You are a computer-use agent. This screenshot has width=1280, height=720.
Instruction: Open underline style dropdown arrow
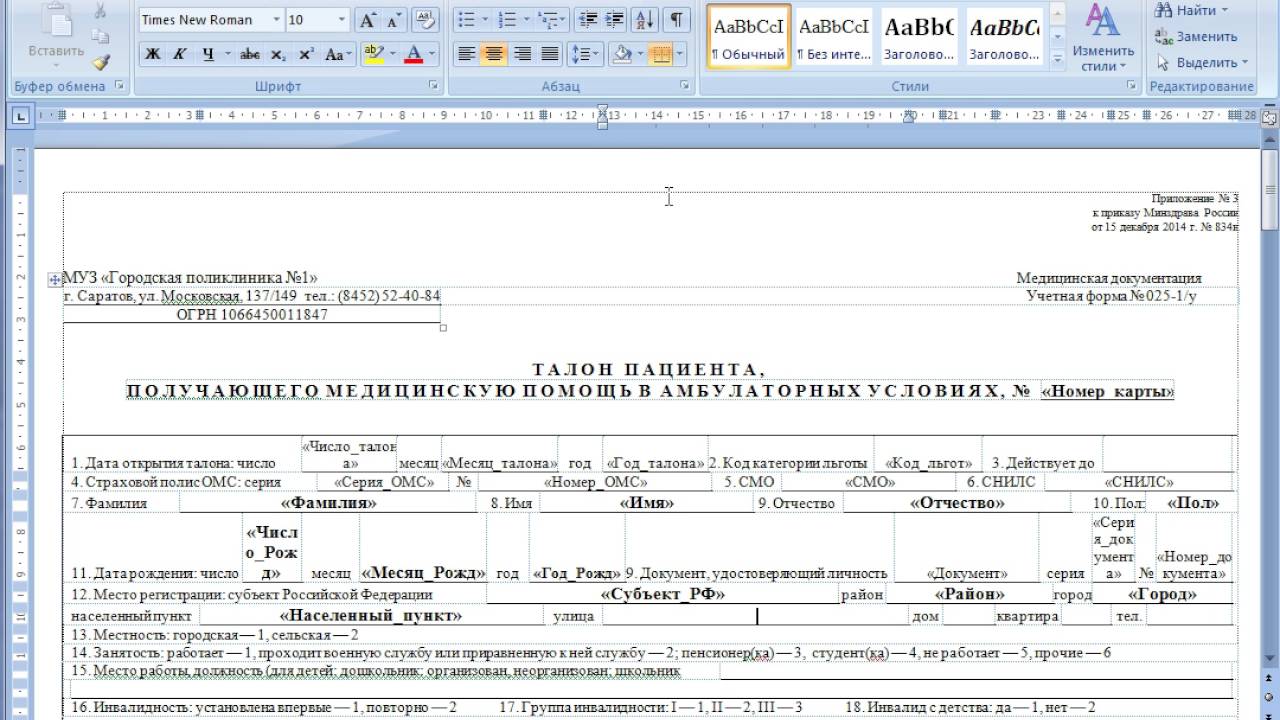tap(226, 54)
